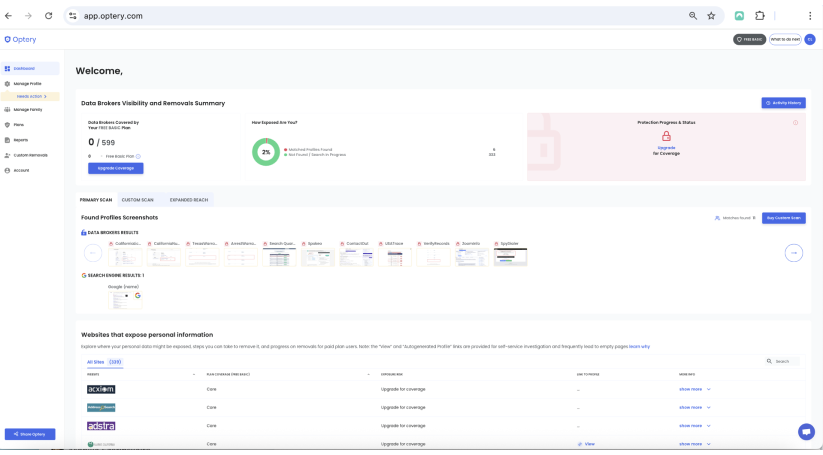Expand show more on the bottom row
Screen dimensions: 823x455
(x=694, y=445)
